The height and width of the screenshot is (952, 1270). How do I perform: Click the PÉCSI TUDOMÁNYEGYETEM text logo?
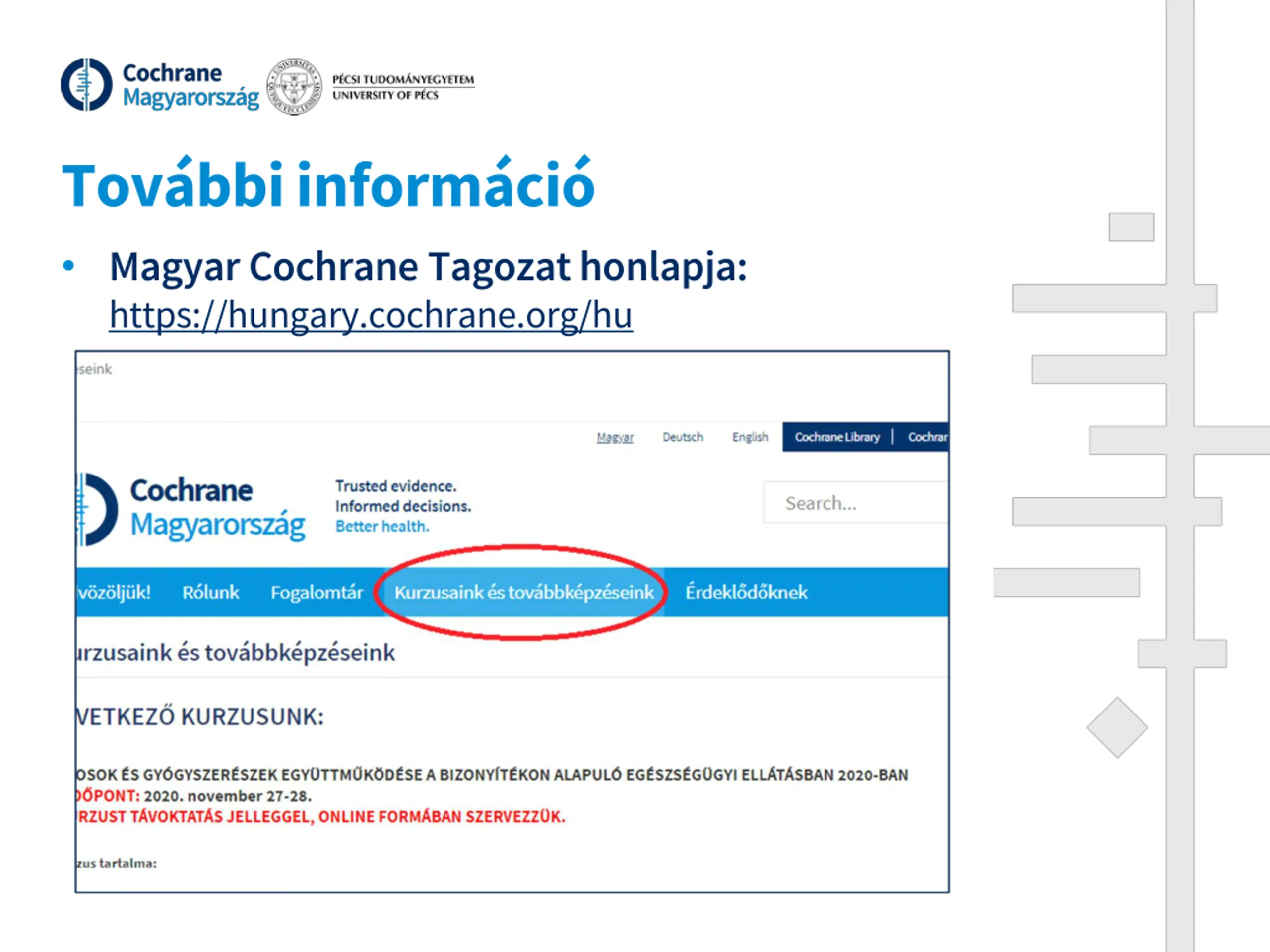pyautogui.click(x=403, y=87)
